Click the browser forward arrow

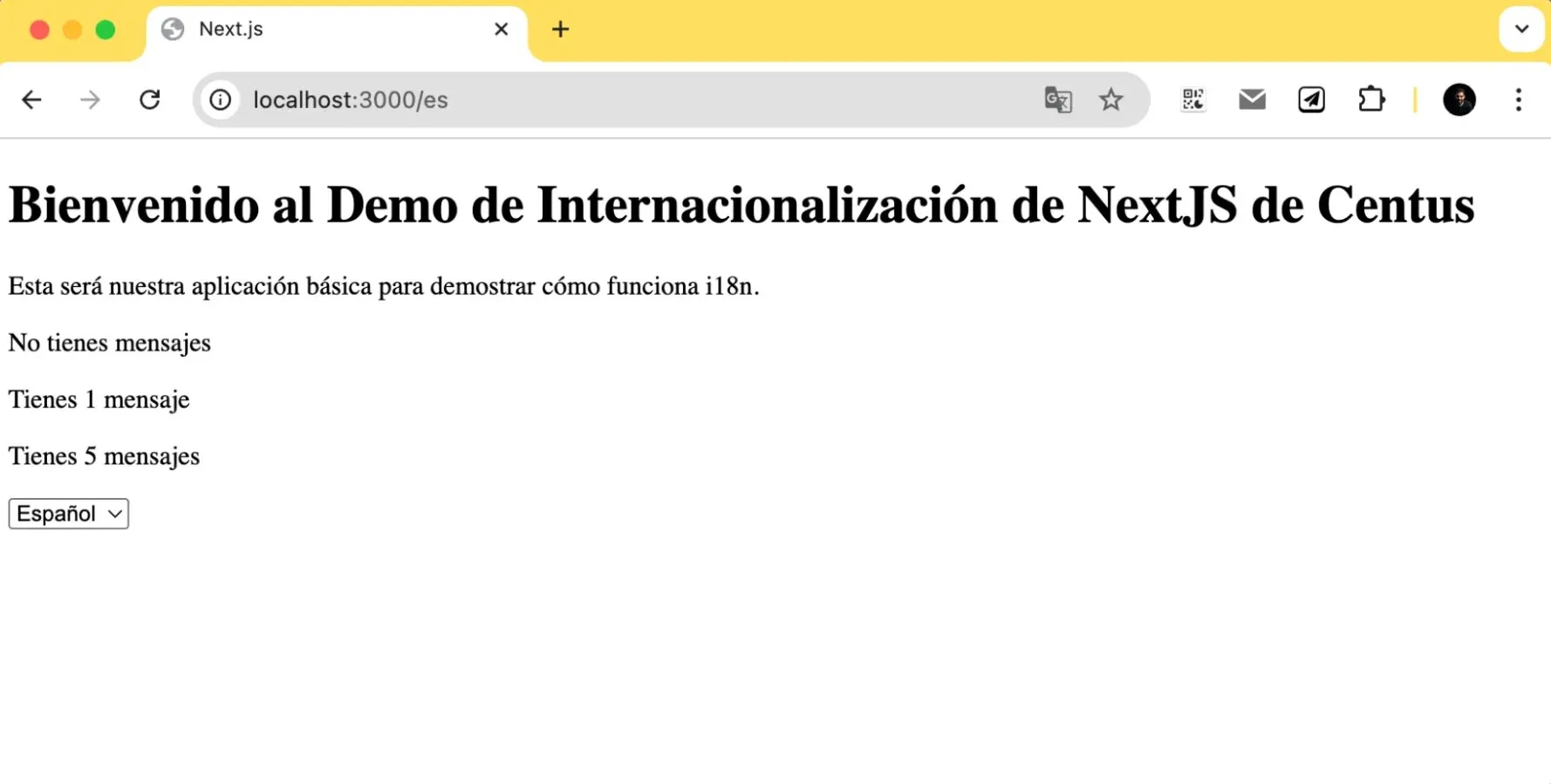tap(90, 99)
